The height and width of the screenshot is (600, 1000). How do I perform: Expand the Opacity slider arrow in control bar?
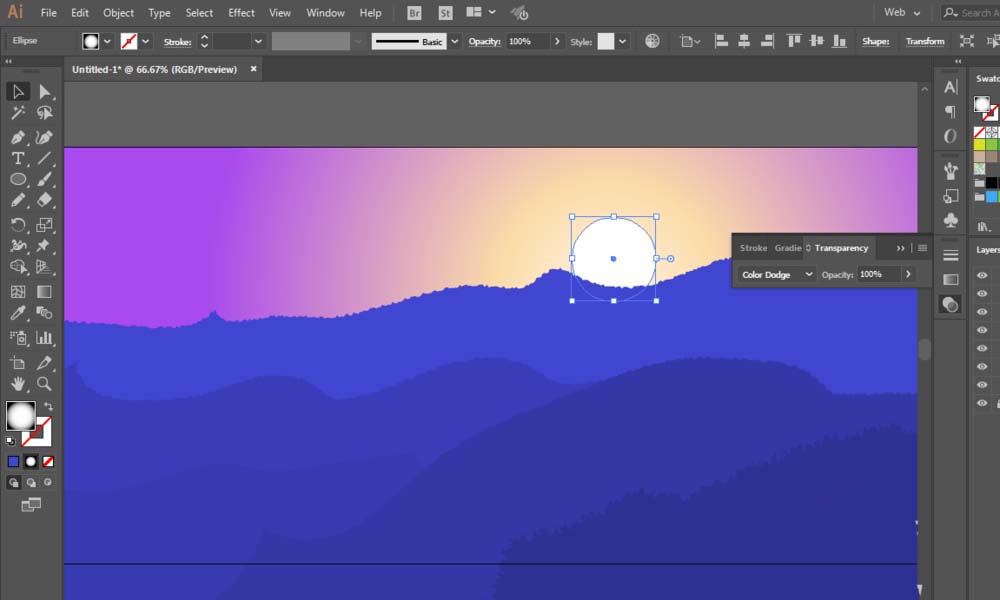[557, 41]
